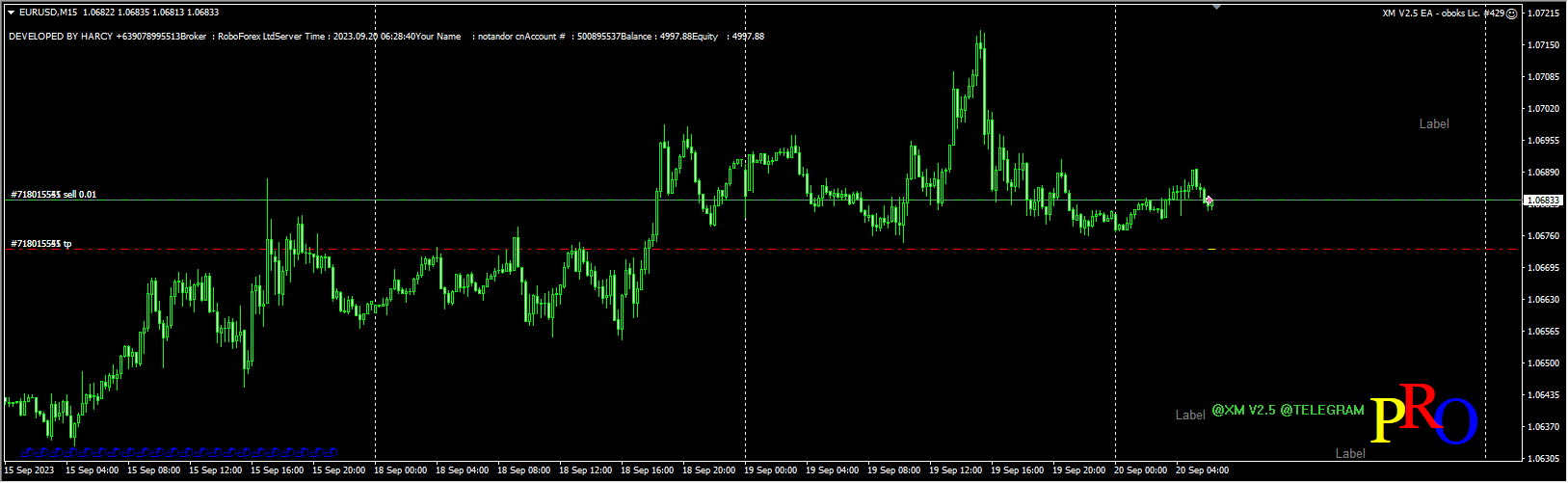Screen dimensions: 1568x483
Task: Click the 15 Sep 2023 time axis label
Action: (x=29, y=470)
